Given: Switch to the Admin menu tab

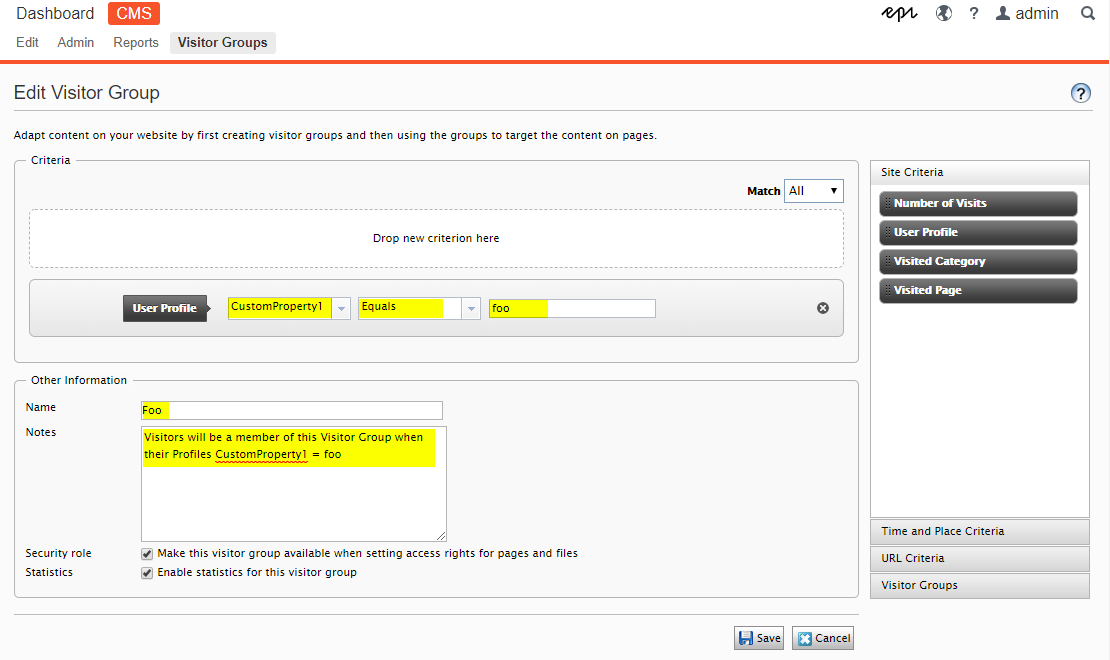Looking at the screenshot, I should 75,42.
